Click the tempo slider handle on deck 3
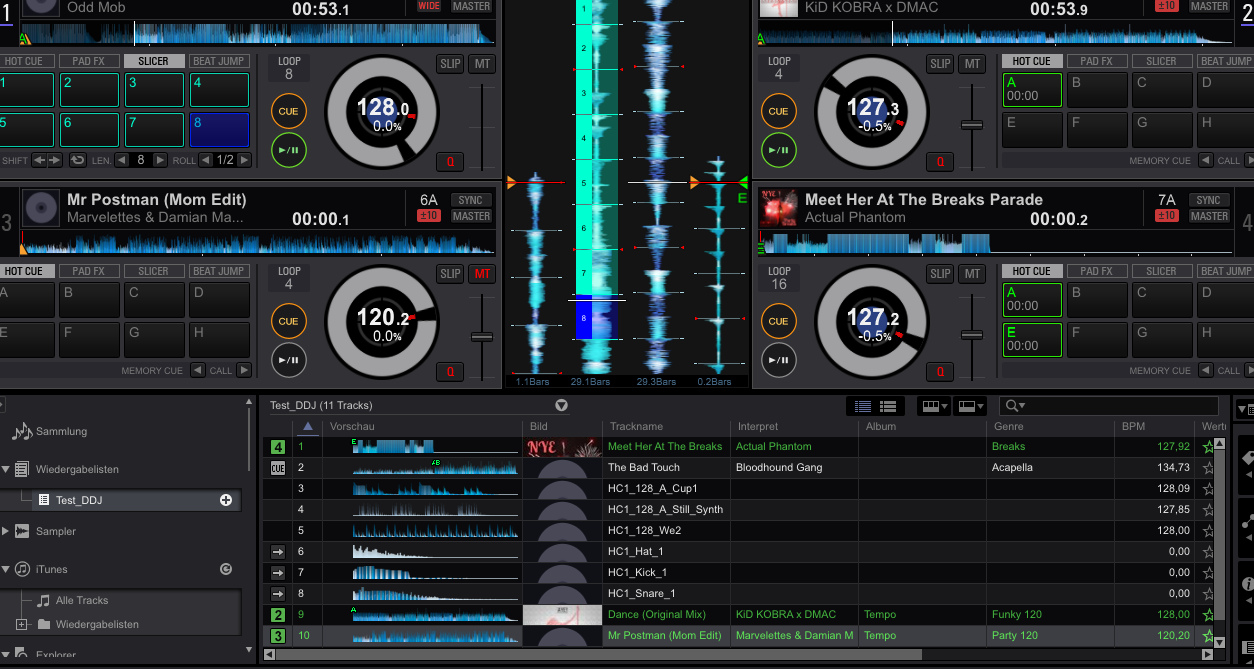This screenshot has width=1254, height=669. [x=482, y=337]
